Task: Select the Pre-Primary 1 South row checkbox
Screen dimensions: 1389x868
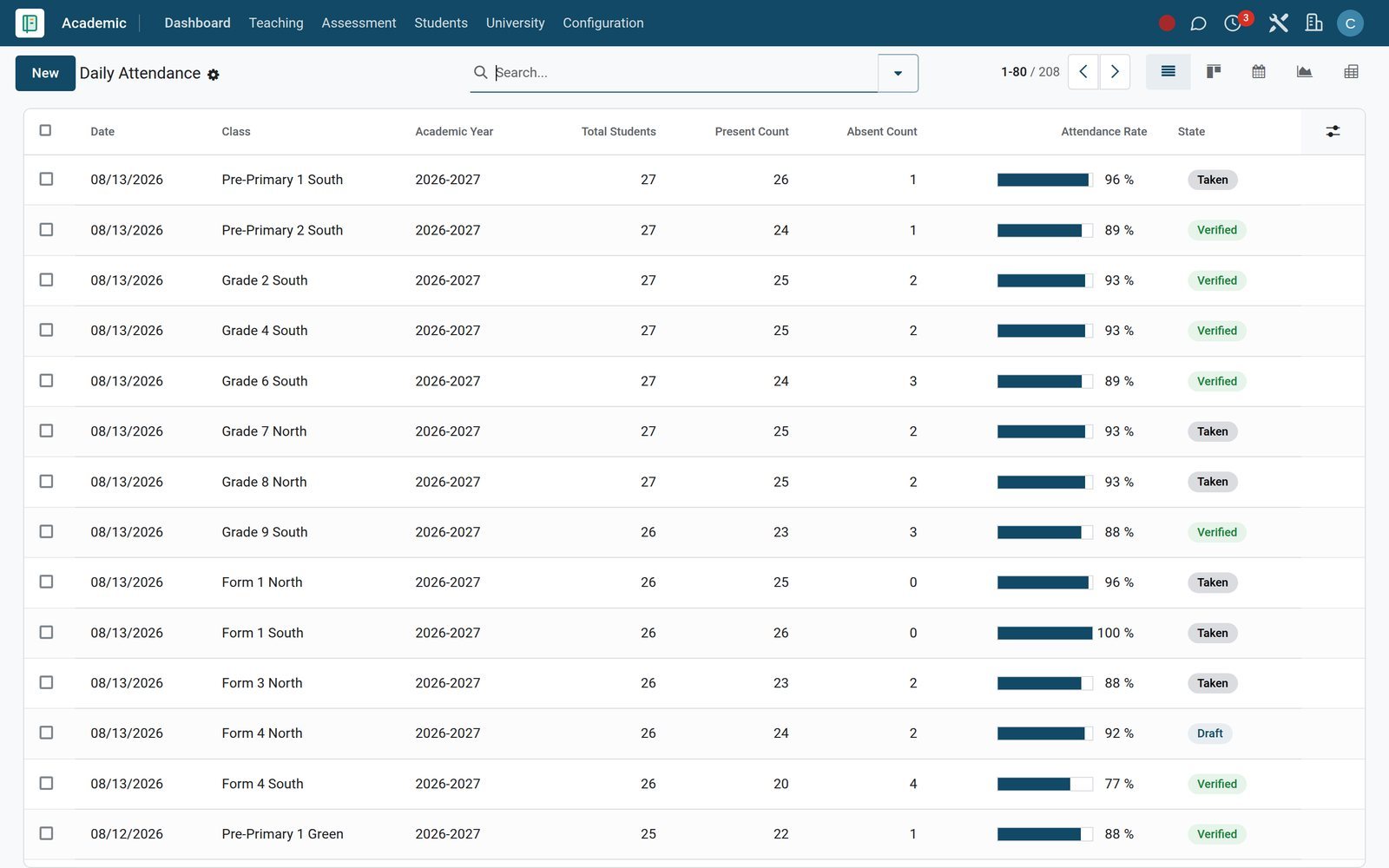Action: [x=46, y=179]
